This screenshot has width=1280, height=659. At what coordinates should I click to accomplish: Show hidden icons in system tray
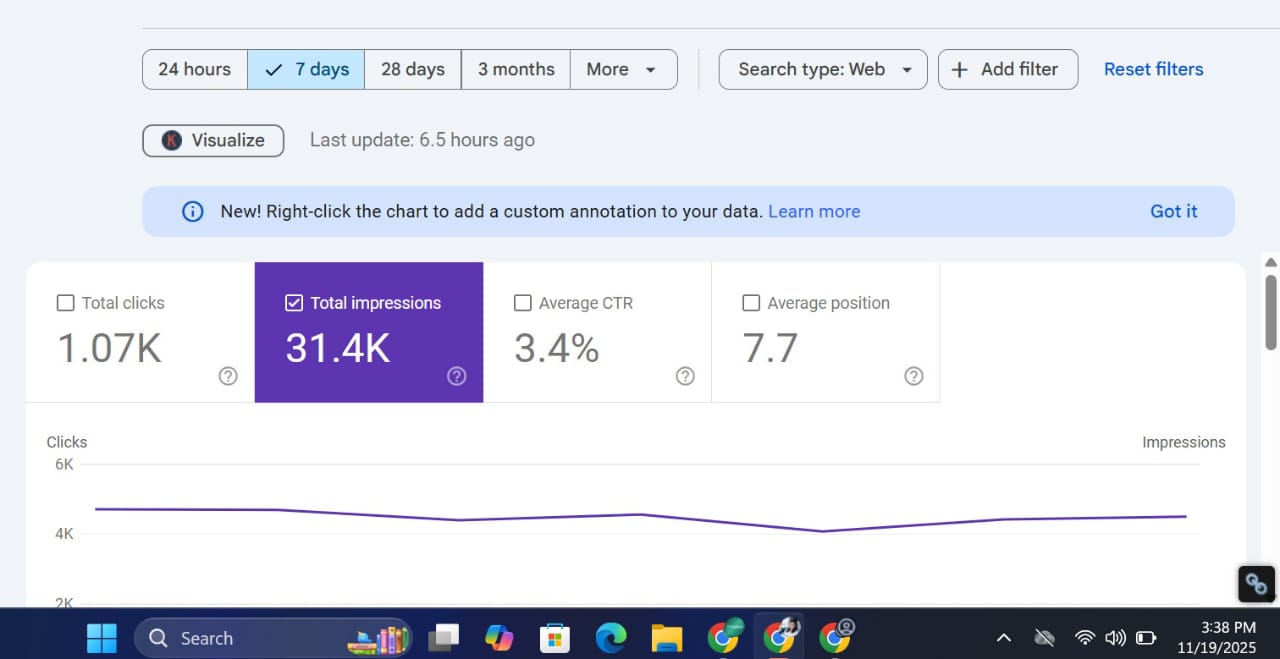point(1004,638)
